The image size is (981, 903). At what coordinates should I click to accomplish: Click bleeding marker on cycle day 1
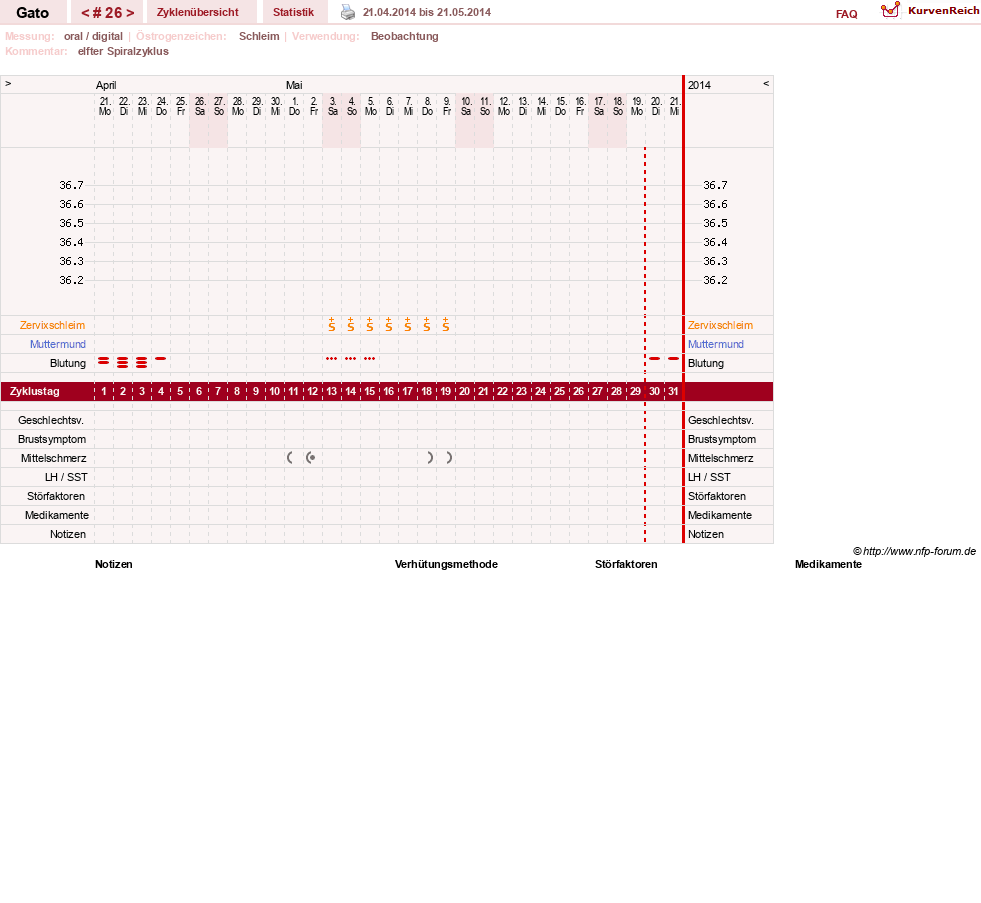103,360
